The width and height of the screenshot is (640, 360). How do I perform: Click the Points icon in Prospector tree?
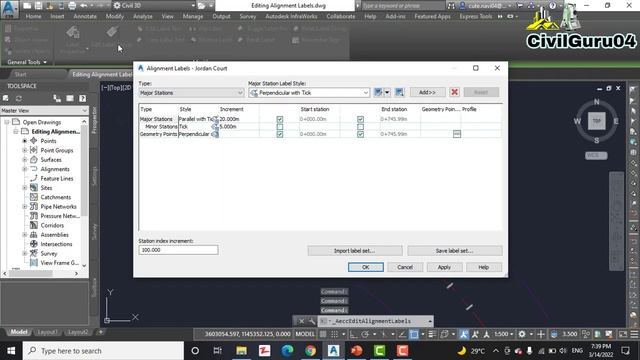pyautogui.click(x=34, y=141)
